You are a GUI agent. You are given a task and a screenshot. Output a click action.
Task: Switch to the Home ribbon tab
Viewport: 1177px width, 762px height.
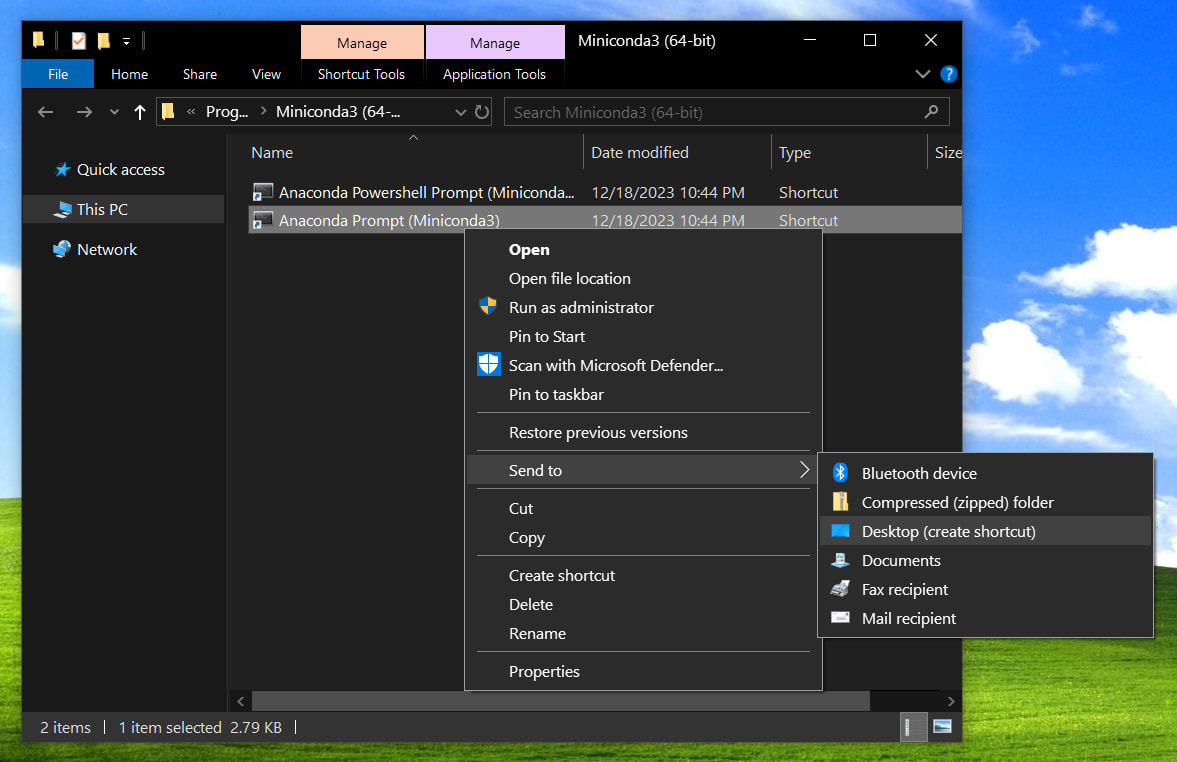coord(129,74)
